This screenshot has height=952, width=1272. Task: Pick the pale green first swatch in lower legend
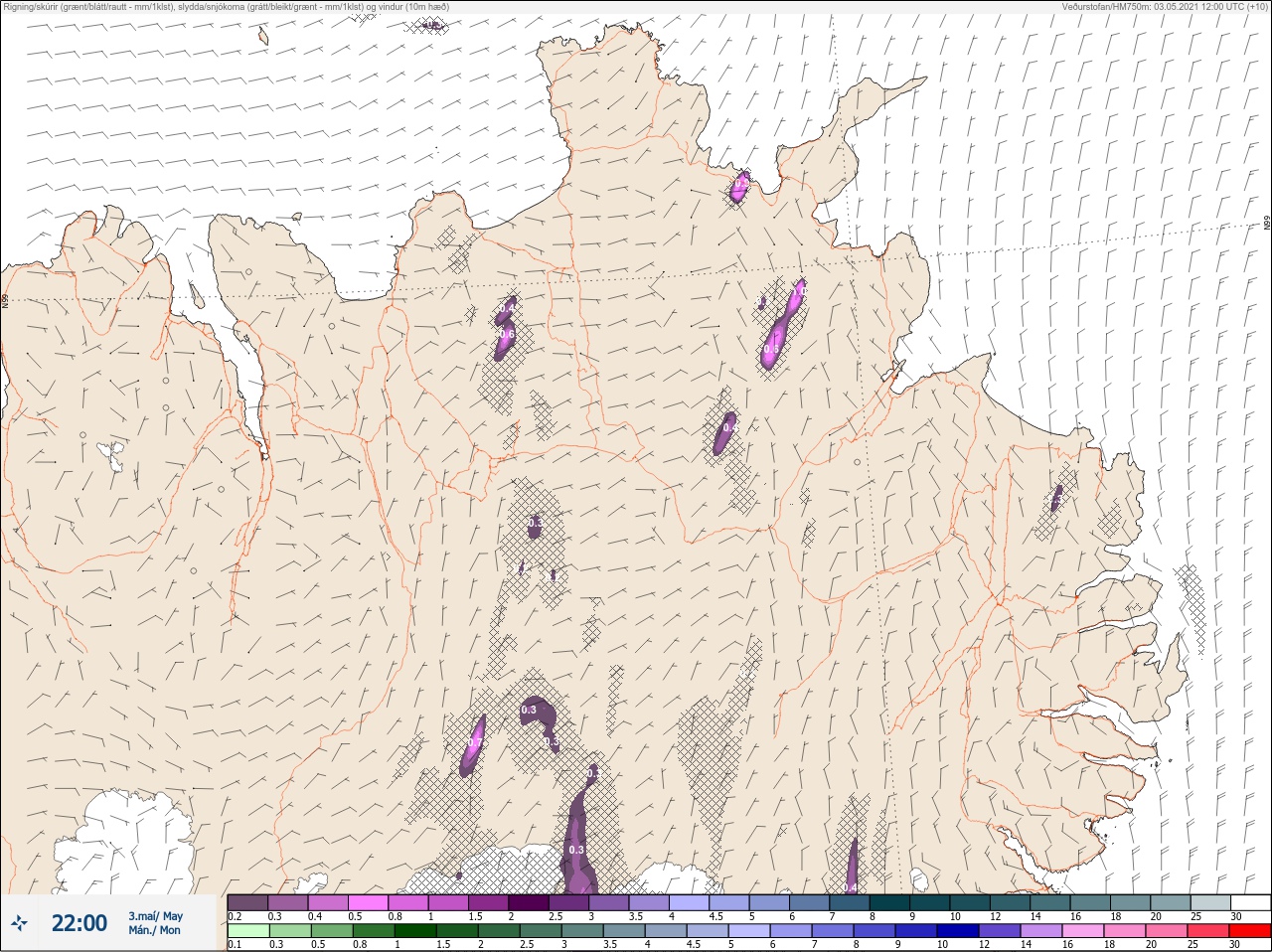247,931
